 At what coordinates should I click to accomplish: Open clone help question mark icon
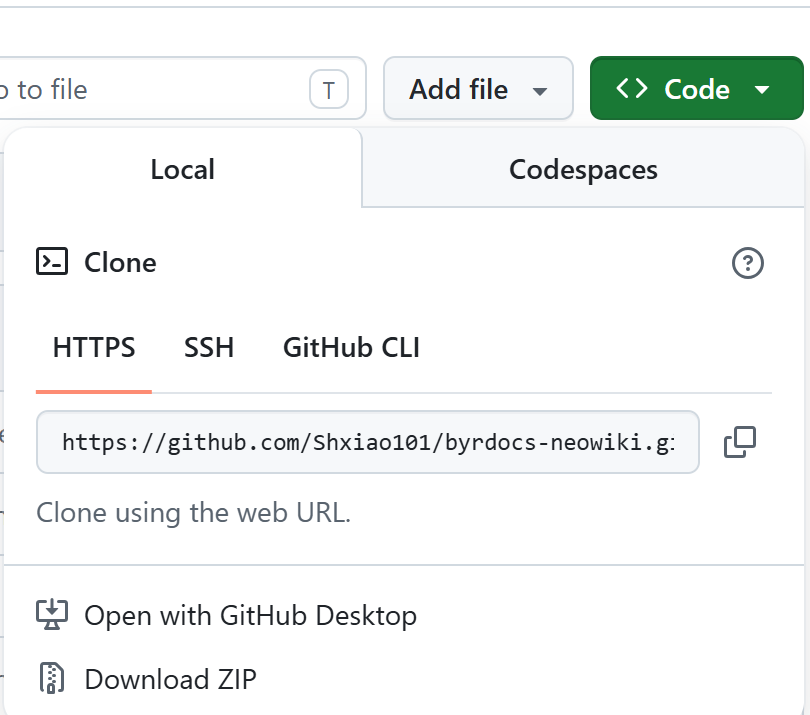(x=747, y=263)
